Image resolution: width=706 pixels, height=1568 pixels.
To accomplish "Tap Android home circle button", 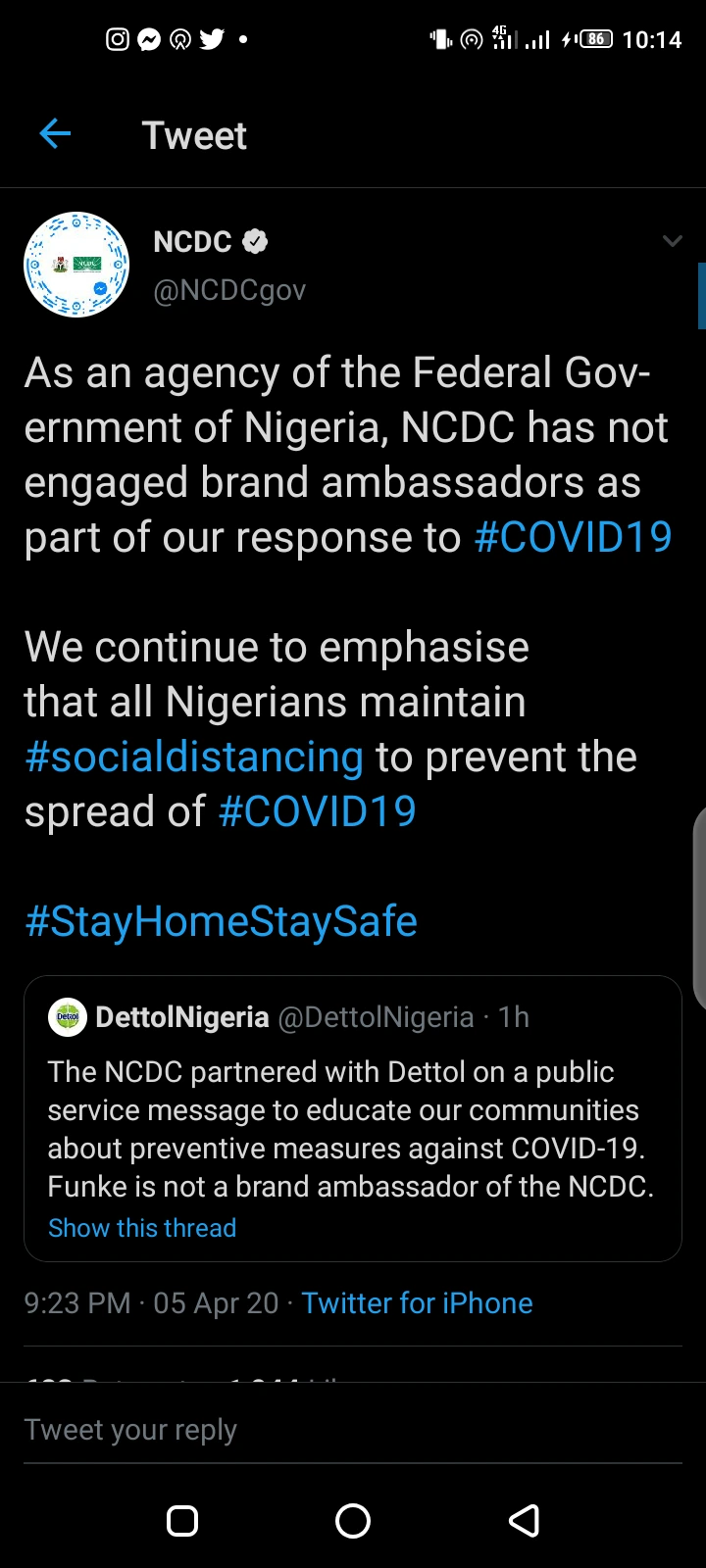I will [353, 1521].
